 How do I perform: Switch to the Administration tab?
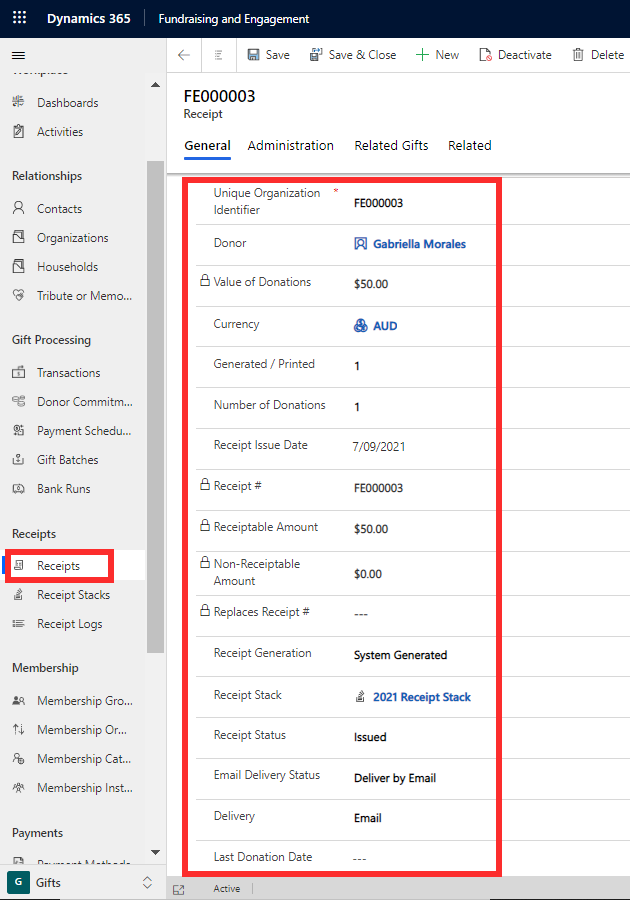click(x=290, y=146)
